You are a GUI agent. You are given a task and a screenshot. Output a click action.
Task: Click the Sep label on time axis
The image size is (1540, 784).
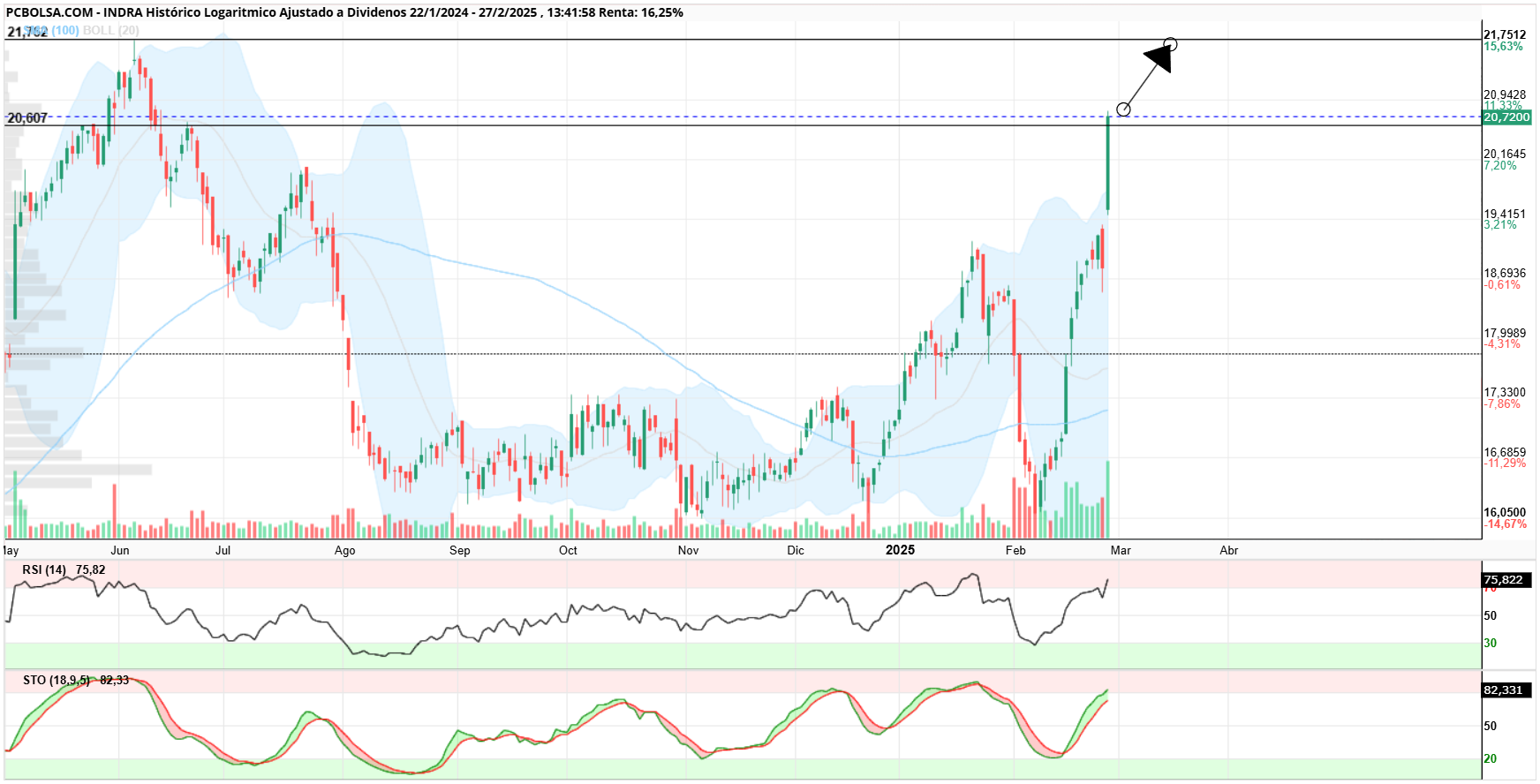point(460,551)
